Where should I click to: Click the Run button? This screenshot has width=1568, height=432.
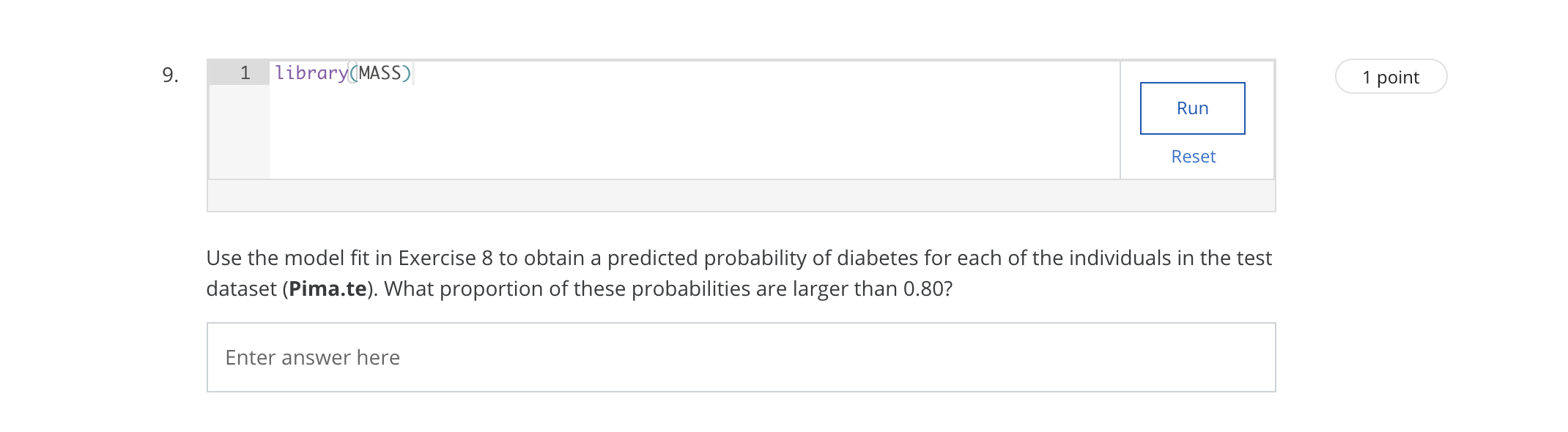pyautogui.click(x=1192, y=108)
